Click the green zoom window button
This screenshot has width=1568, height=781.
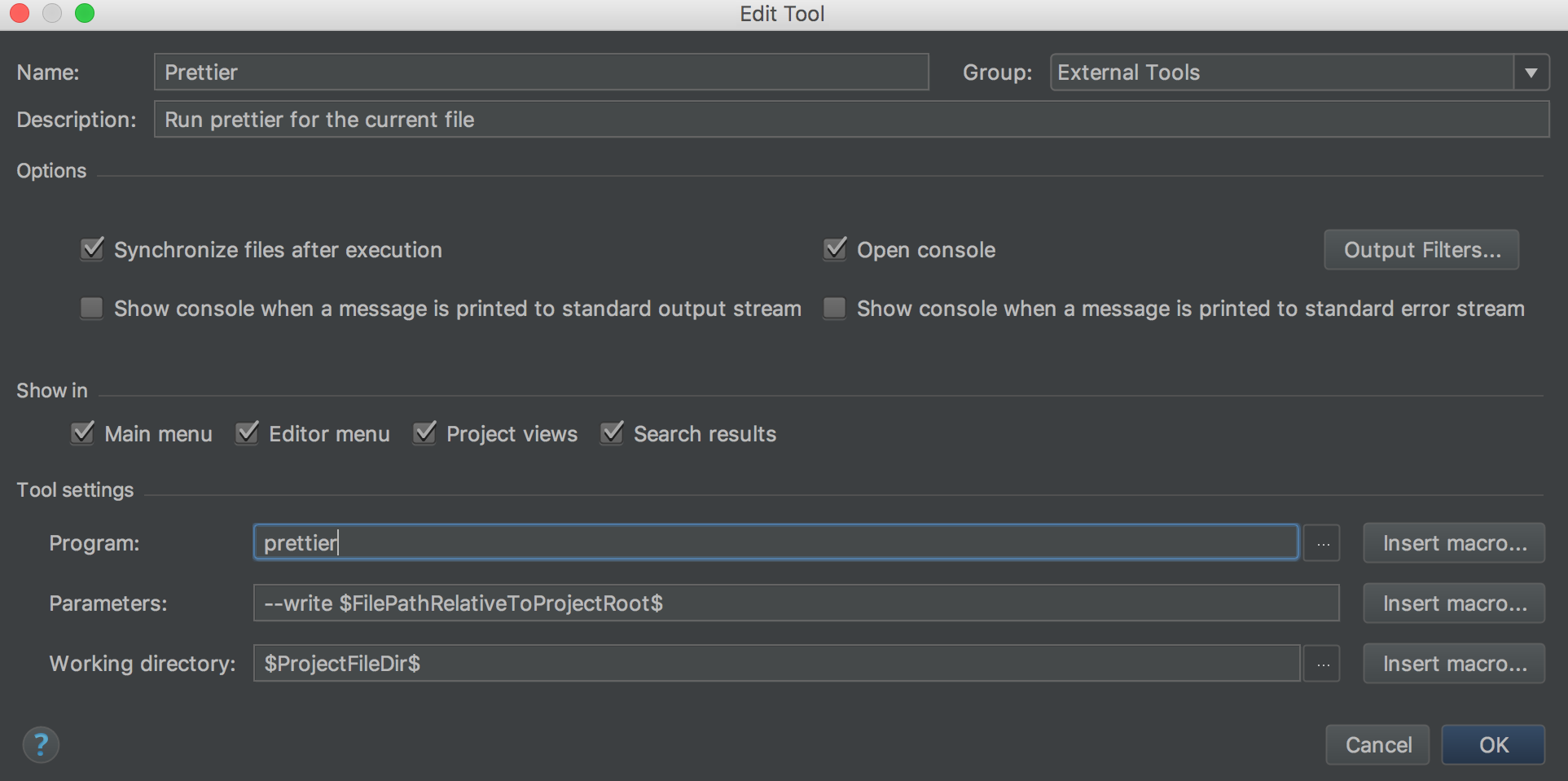point(85,13)
